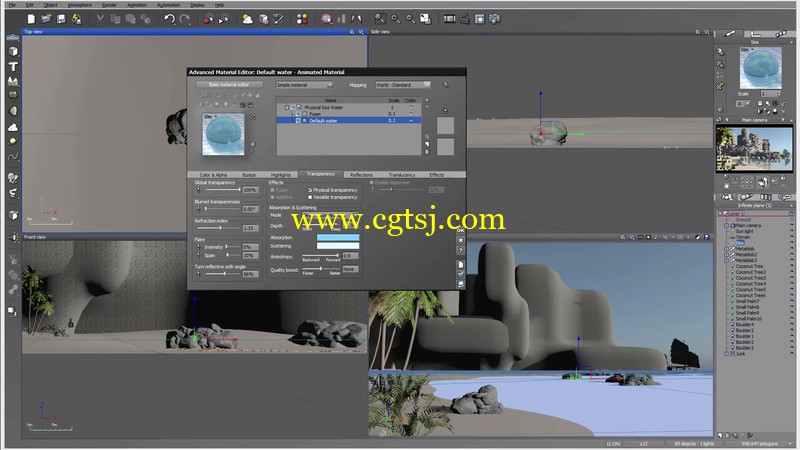Show the timeline filmstrip icon
Image resolution: width=800 pixels, height=450 pixels.
[449, 19]
